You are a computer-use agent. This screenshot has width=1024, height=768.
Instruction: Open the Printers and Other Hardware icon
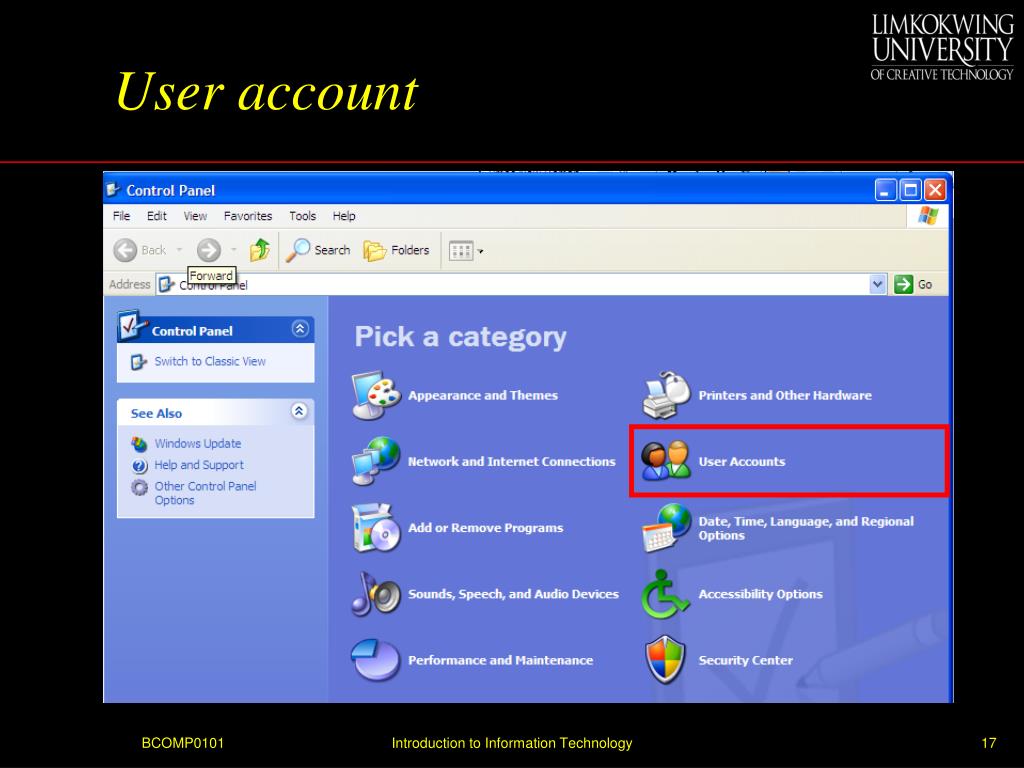coord(666,395)
